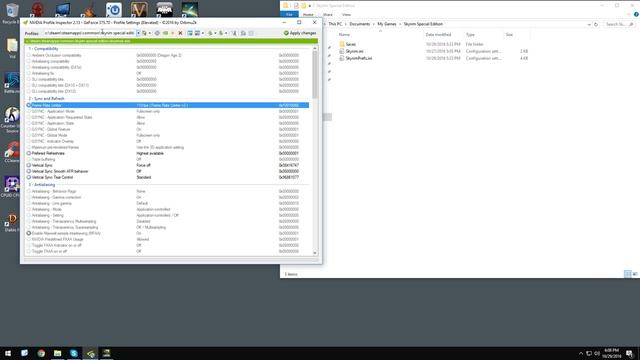Click the Explorer search box

click(x=619, y=24)
